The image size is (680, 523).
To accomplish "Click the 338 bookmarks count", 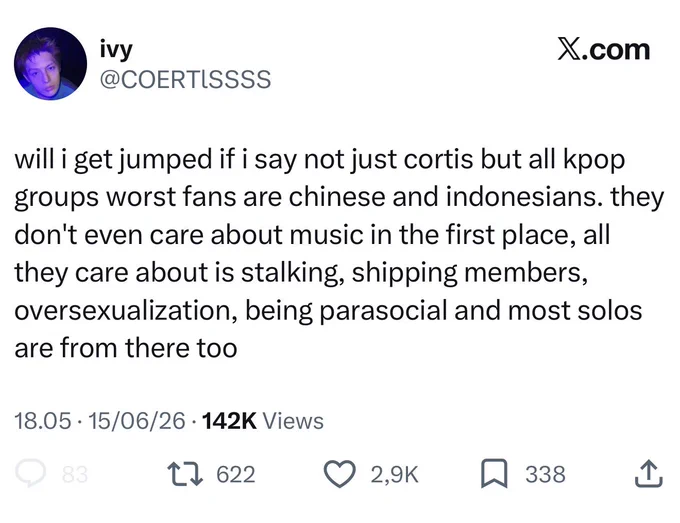I will pos(546,474).
